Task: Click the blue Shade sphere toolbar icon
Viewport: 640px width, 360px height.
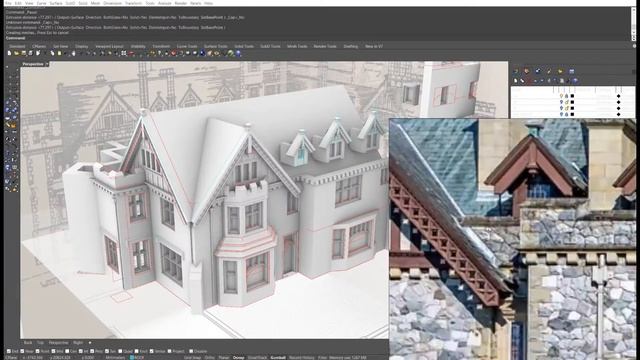Action: (202, 53)
